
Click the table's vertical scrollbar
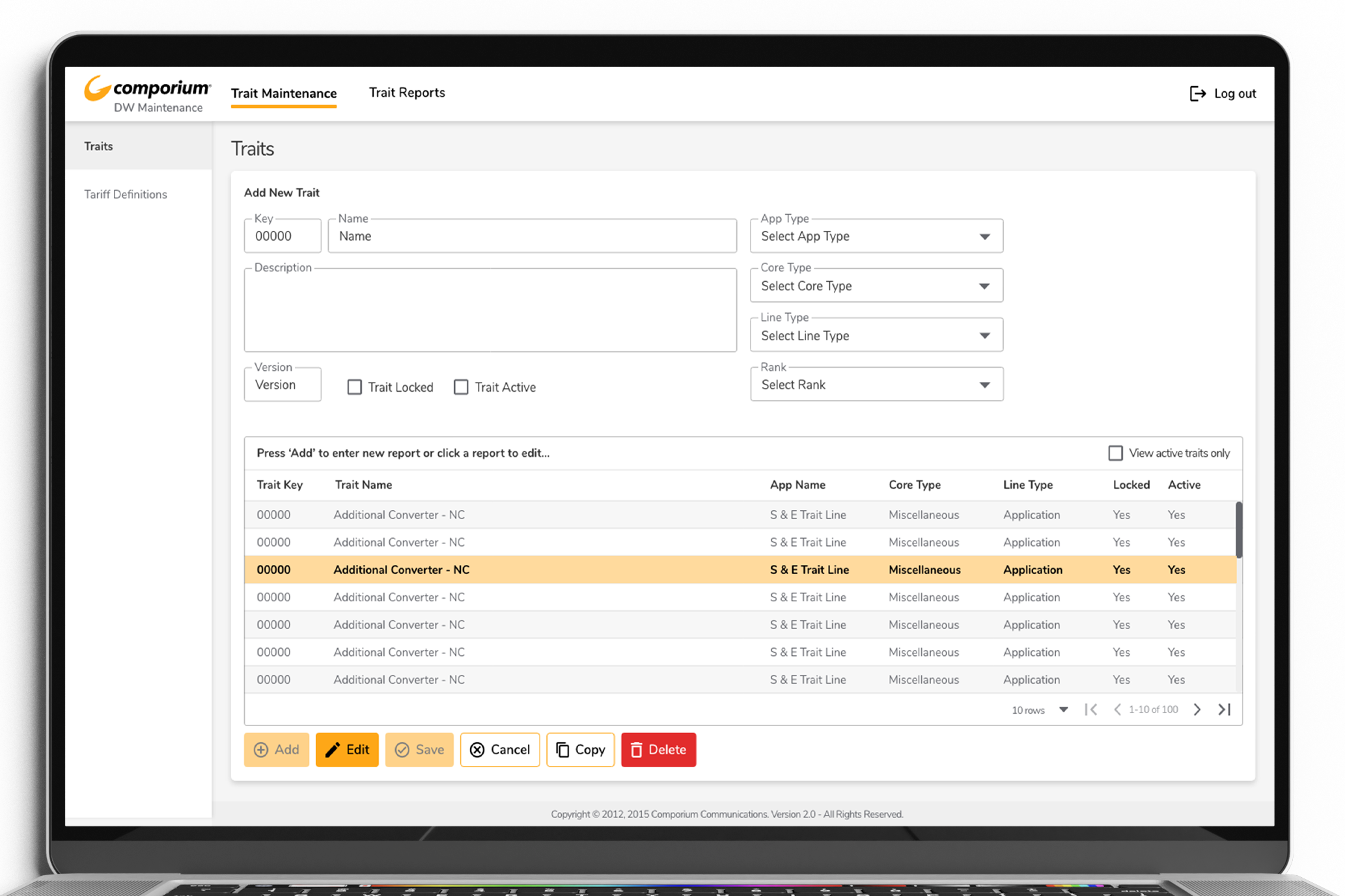click(x=1238, y=529)
